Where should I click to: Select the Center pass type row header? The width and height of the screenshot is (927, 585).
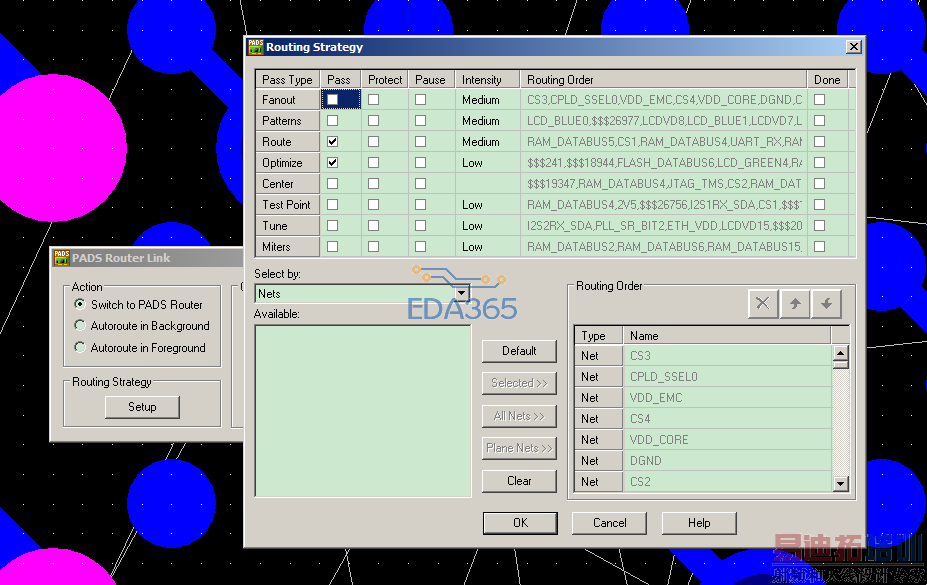point(288,184)
